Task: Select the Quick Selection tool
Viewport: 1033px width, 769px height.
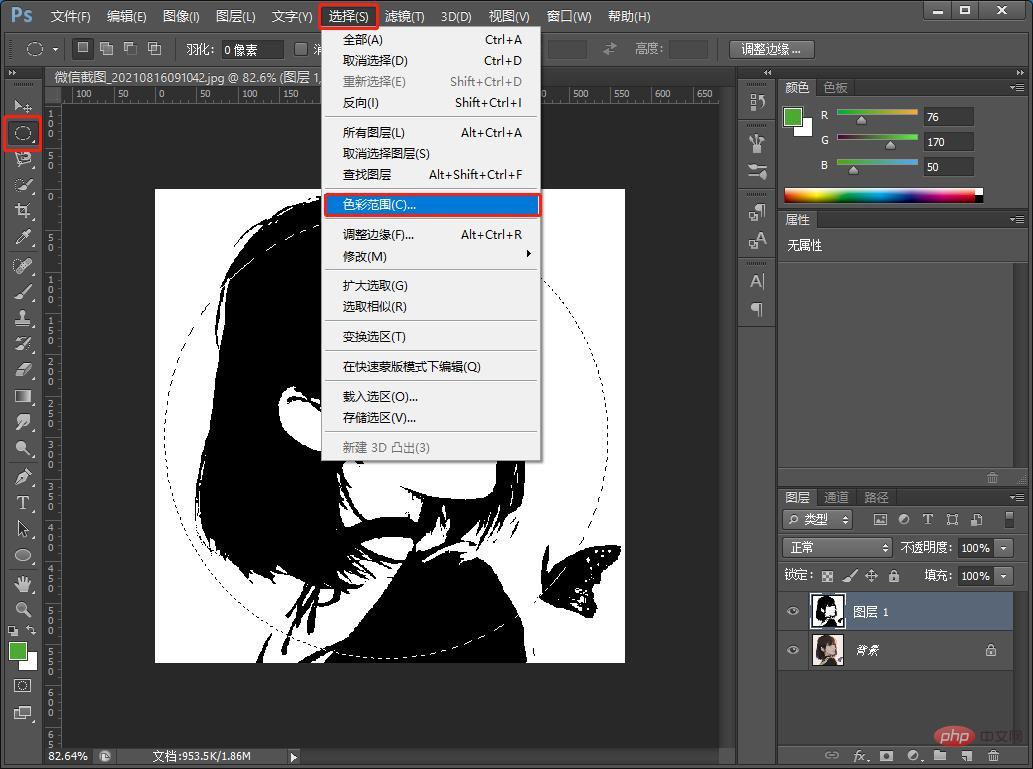Action: (x=22, y=185)
